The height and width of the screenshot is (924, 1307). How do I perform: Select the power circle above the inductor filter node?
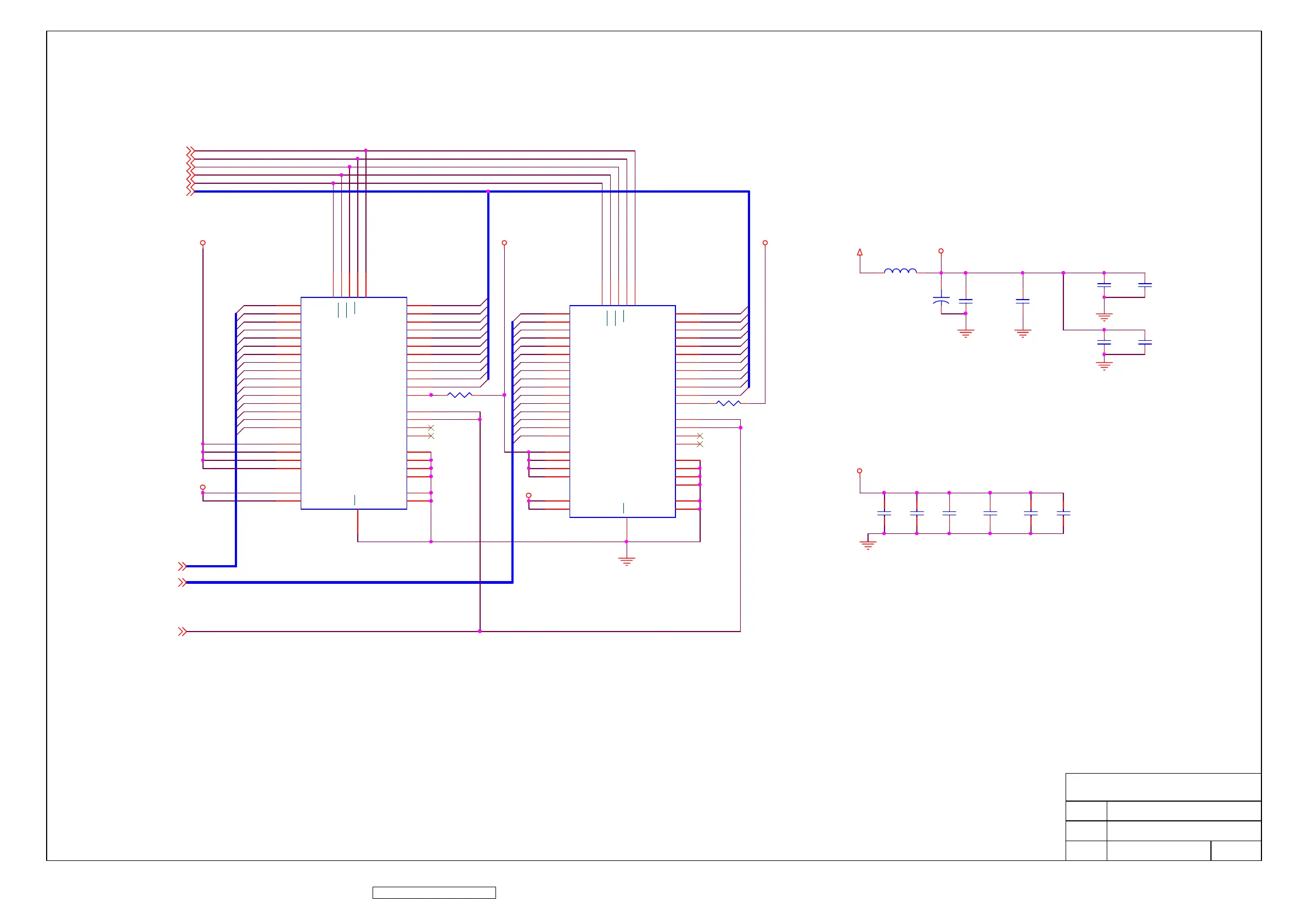[x=941, y=251]
